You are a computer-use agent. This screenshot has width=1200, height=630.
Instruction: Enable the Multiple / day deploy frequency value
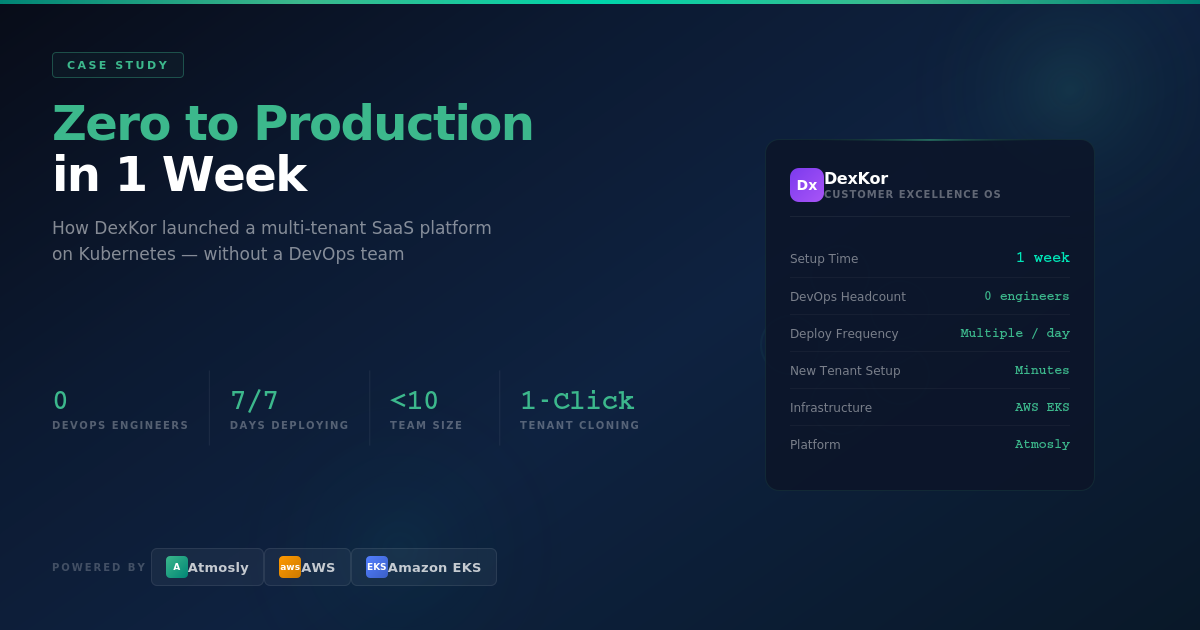click(1015, 332)
